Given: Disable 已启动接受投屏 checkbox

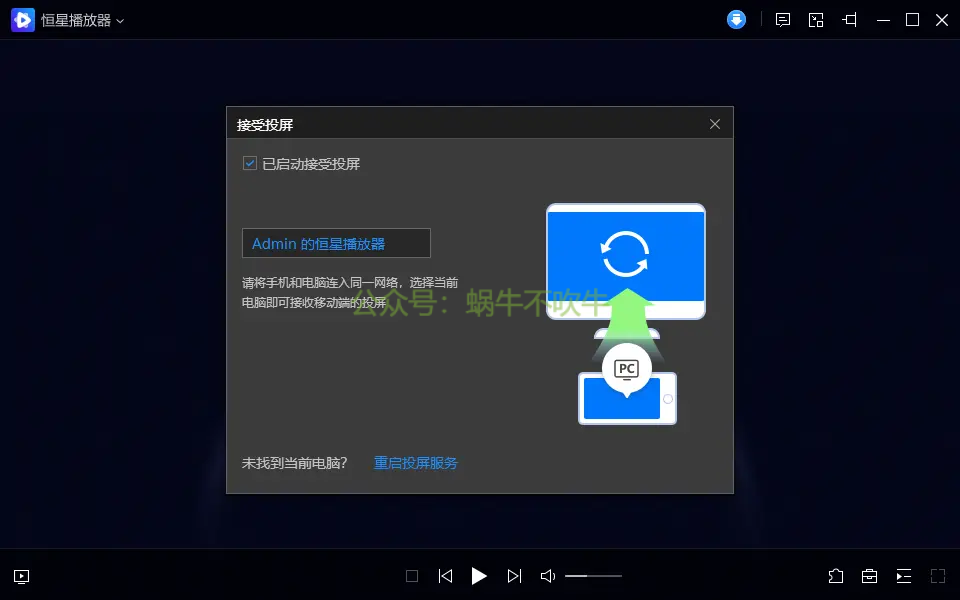Looking at the screenshot, I should [x=249, y=163].
